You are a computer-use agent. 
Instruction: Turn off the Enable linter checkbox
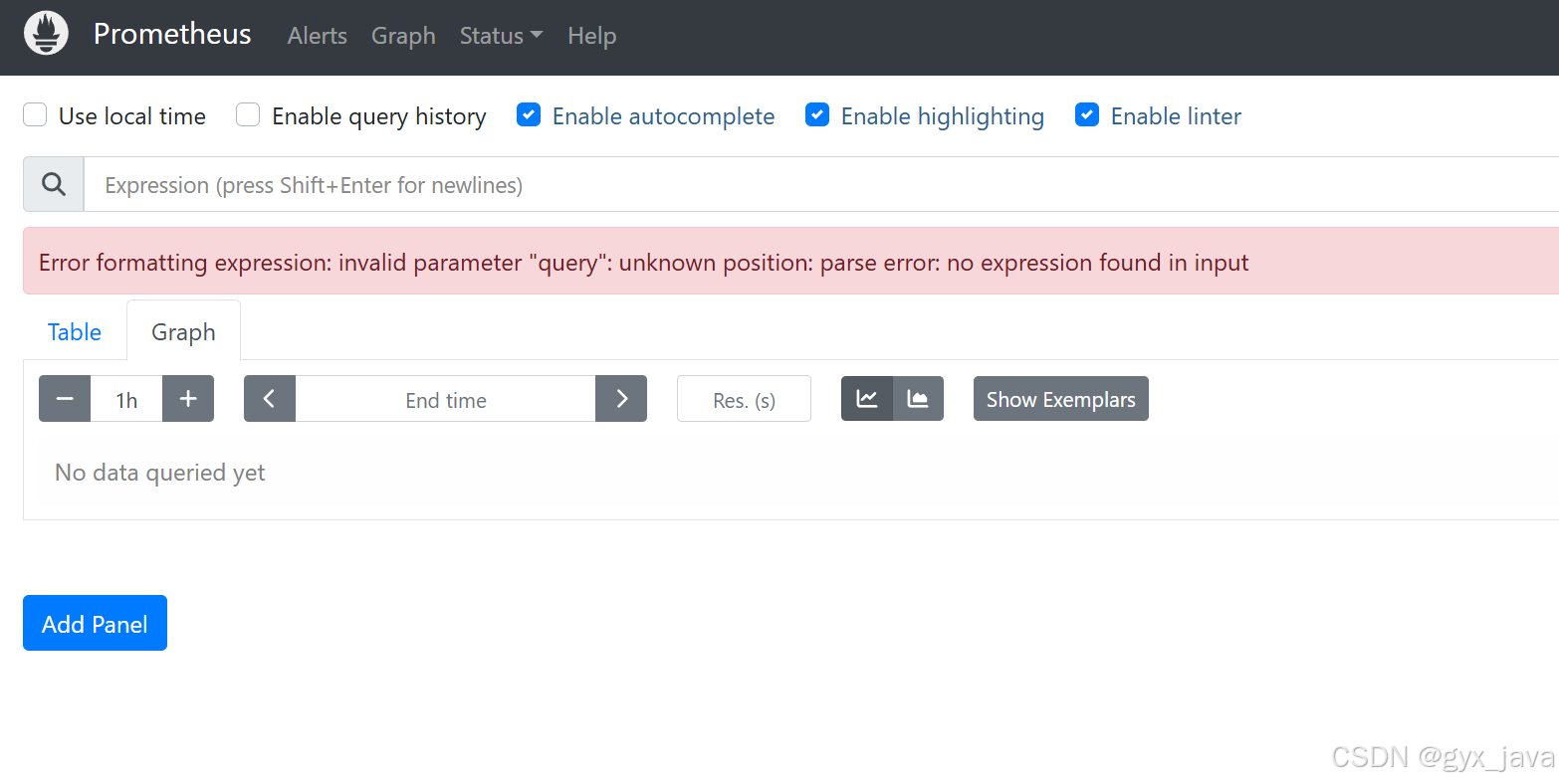coord(1087,115)
